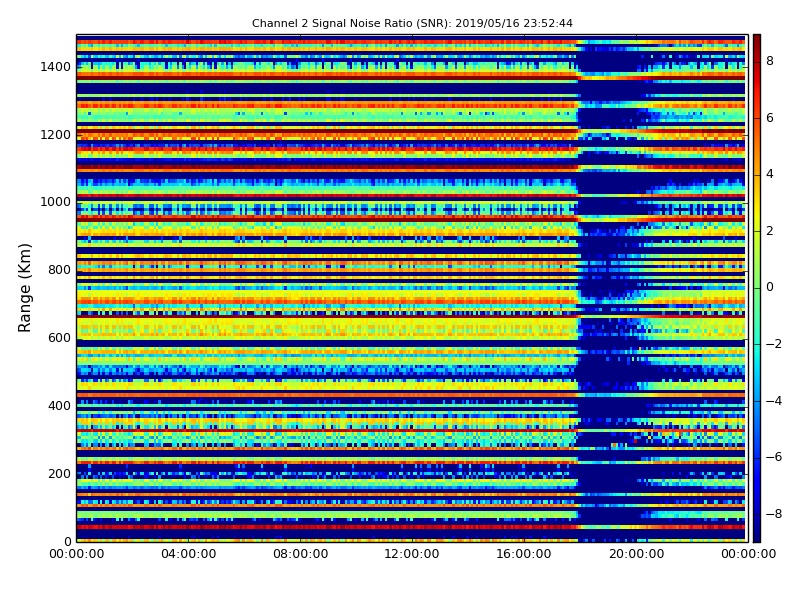Click the colorbar value −6 label
Viewport: 800px width, 600px height.
pyautogui.click(x=774, y=457)
